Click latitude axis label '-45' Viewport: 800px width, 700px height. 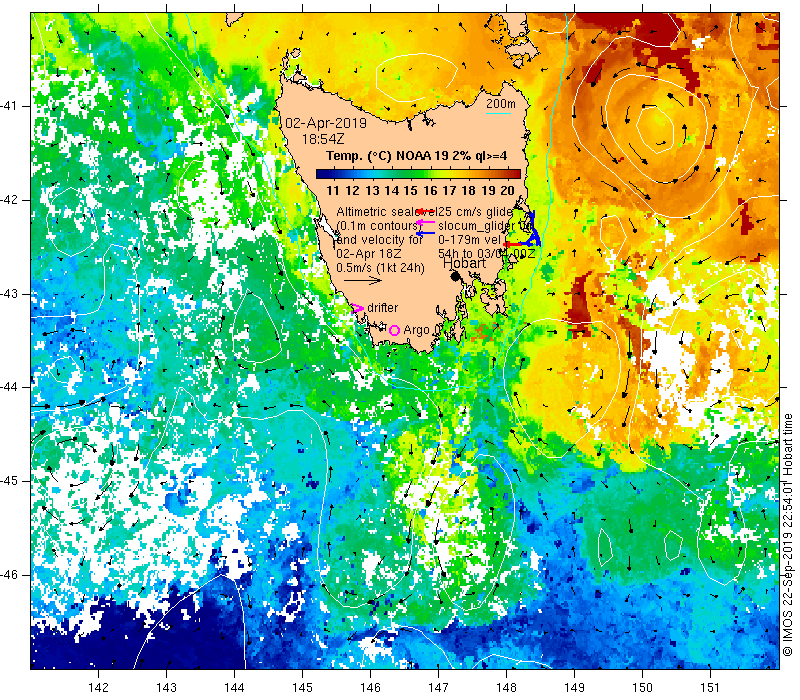pyautogui.click(x=8, y=481)
